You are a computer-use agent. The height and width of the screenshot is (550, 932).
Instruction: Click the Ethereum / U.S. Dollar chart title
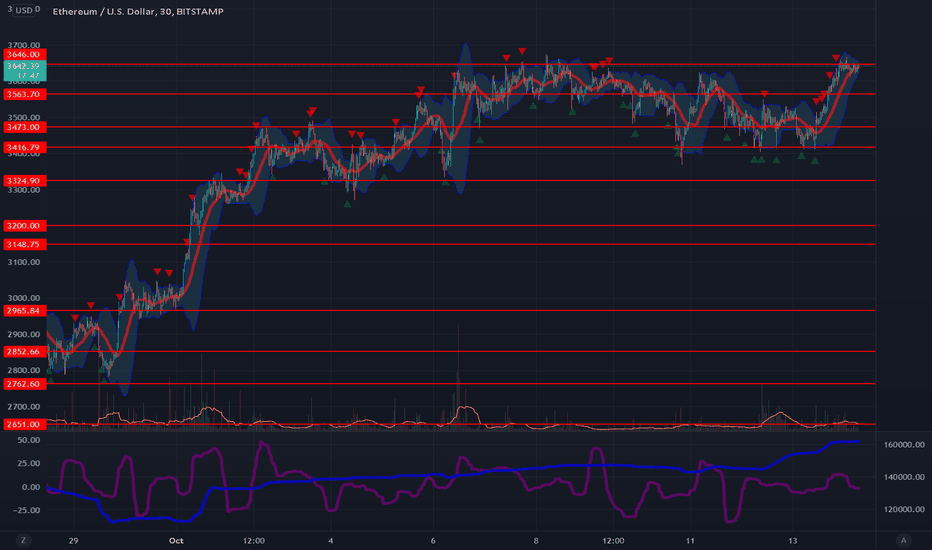138,11
